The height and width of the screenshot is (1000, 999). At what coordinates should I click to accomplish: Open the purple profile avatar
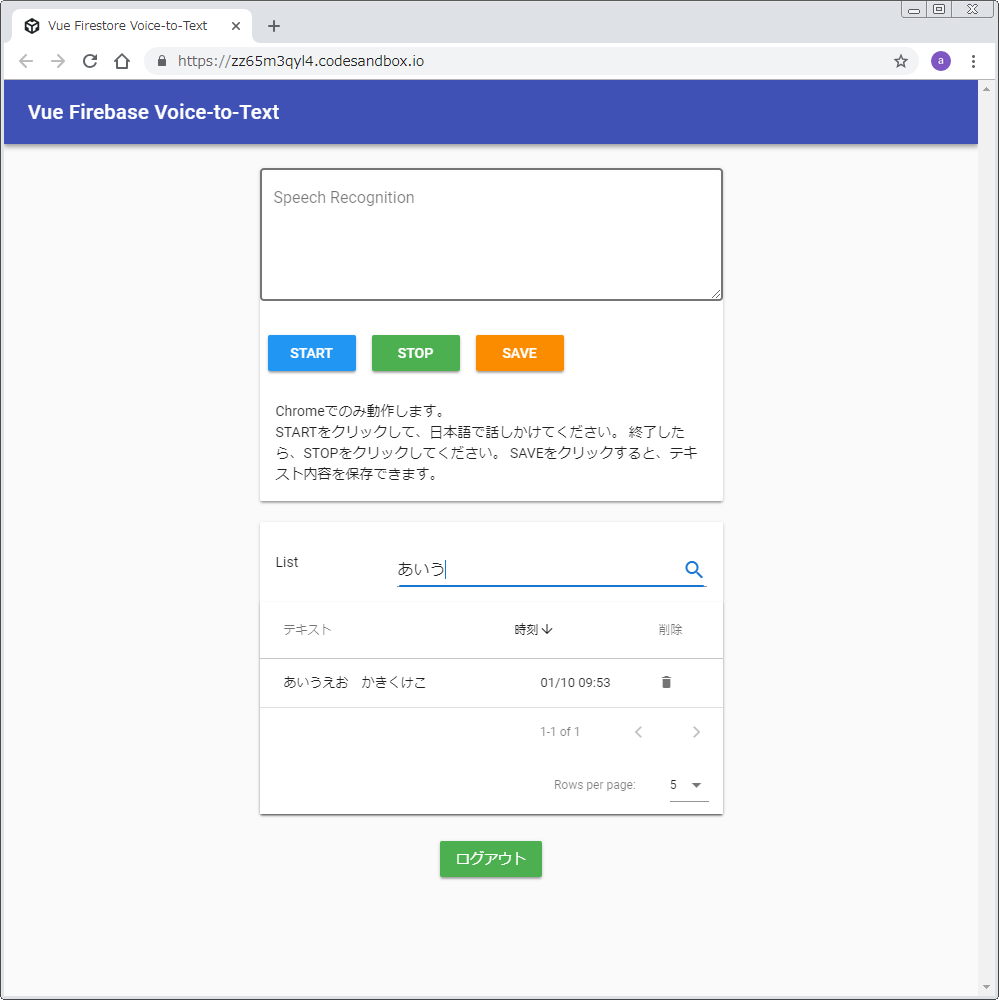coord(940,61)
